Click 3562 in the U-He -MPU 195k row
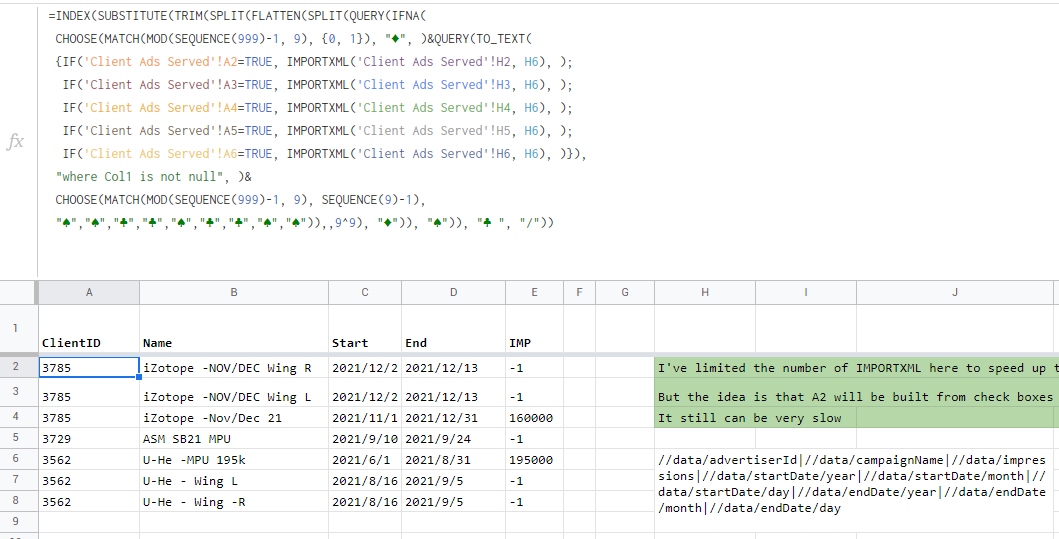 tap(88, 459)
